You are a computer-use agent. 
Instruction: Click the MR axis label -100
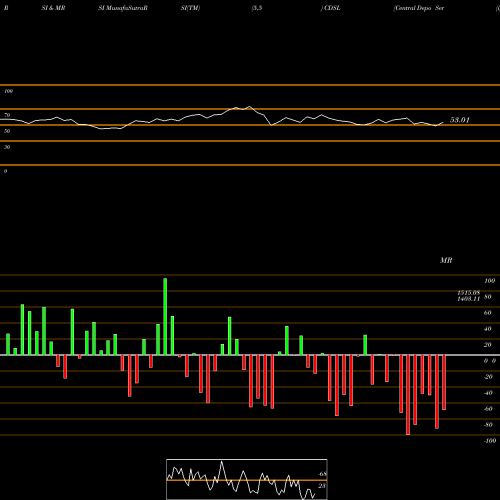click(x=490, y=441)
